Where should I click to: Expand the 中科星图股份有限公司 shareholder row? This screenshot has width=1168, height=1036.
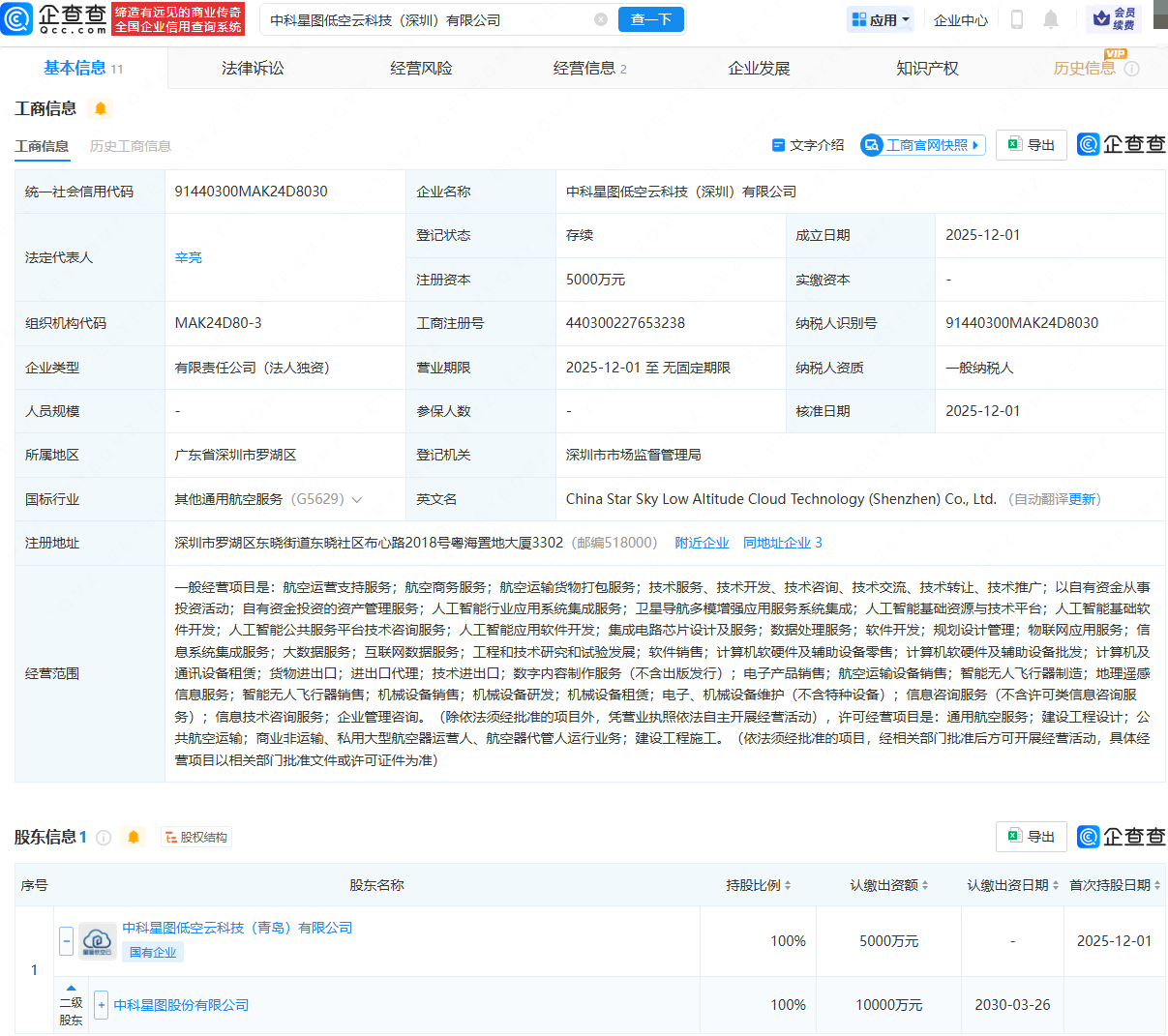tap(101, 1005)
